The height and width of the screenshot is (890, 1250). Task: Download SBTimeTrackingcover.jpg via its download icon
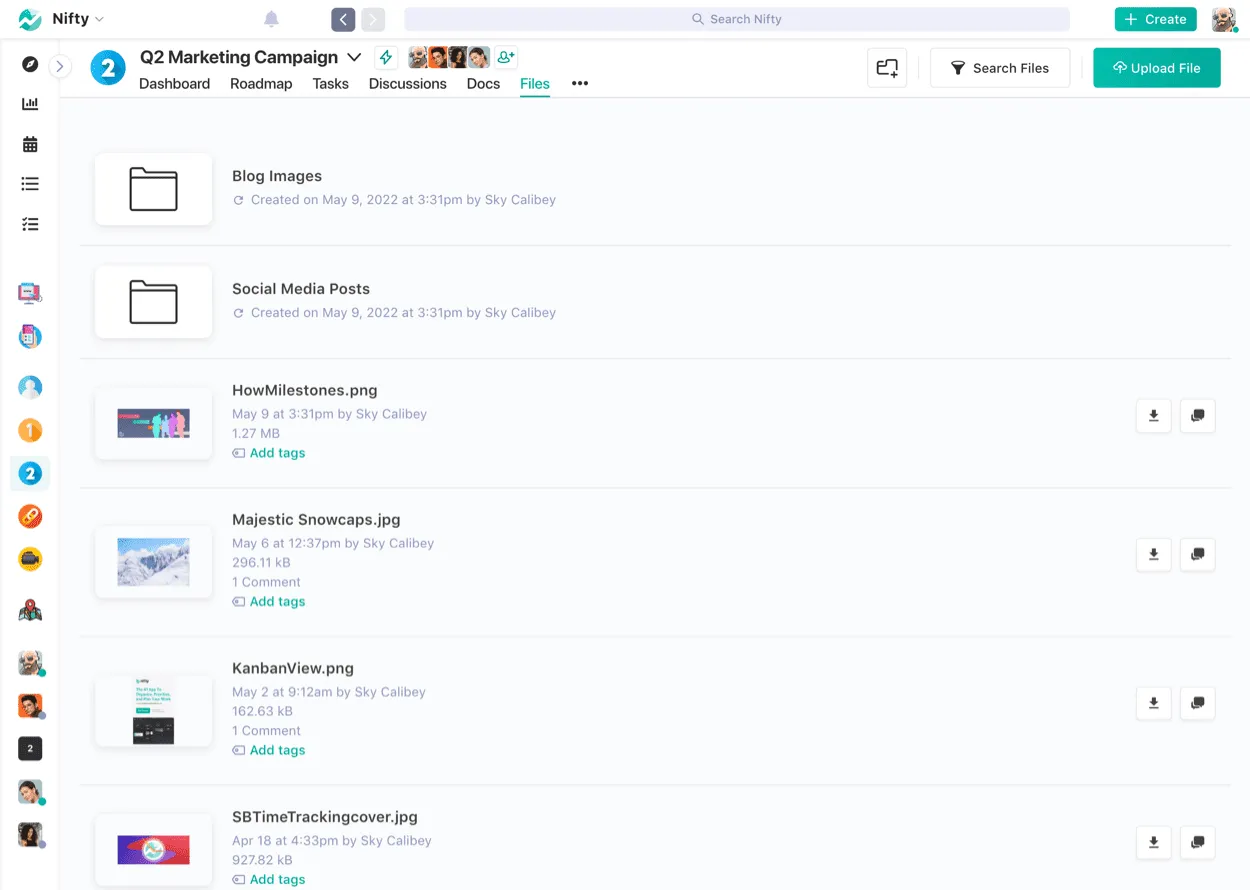pyautogui.click(x=1153, y=843)
